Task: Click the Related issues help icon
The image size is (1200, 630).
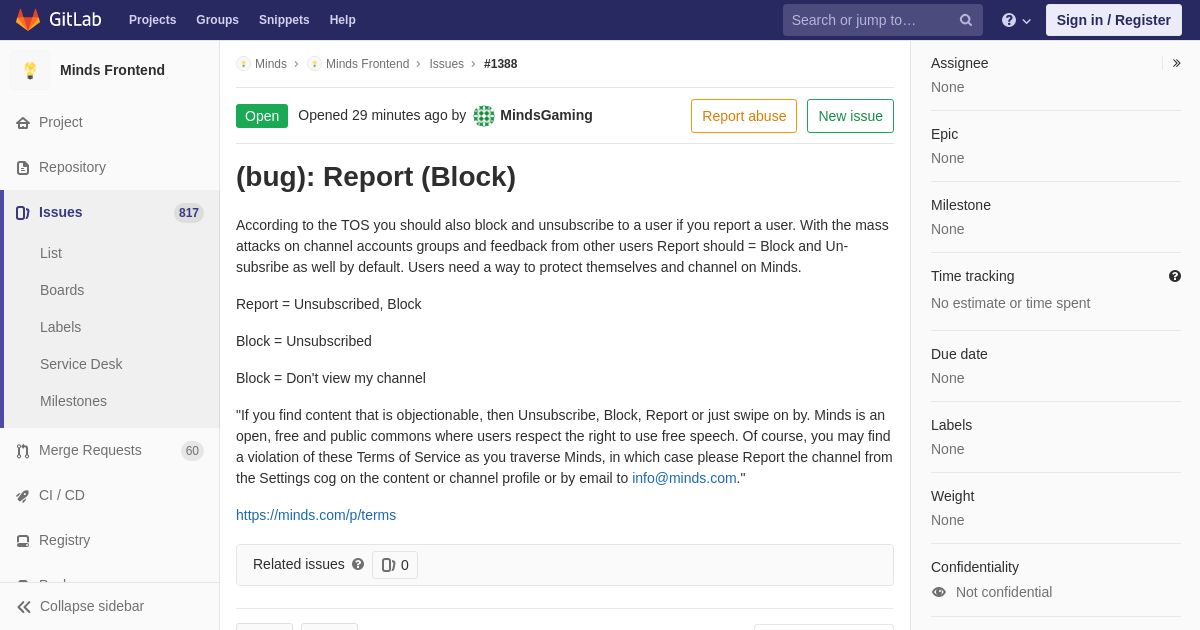Action: pyautogui.click(x=358, y=564)
